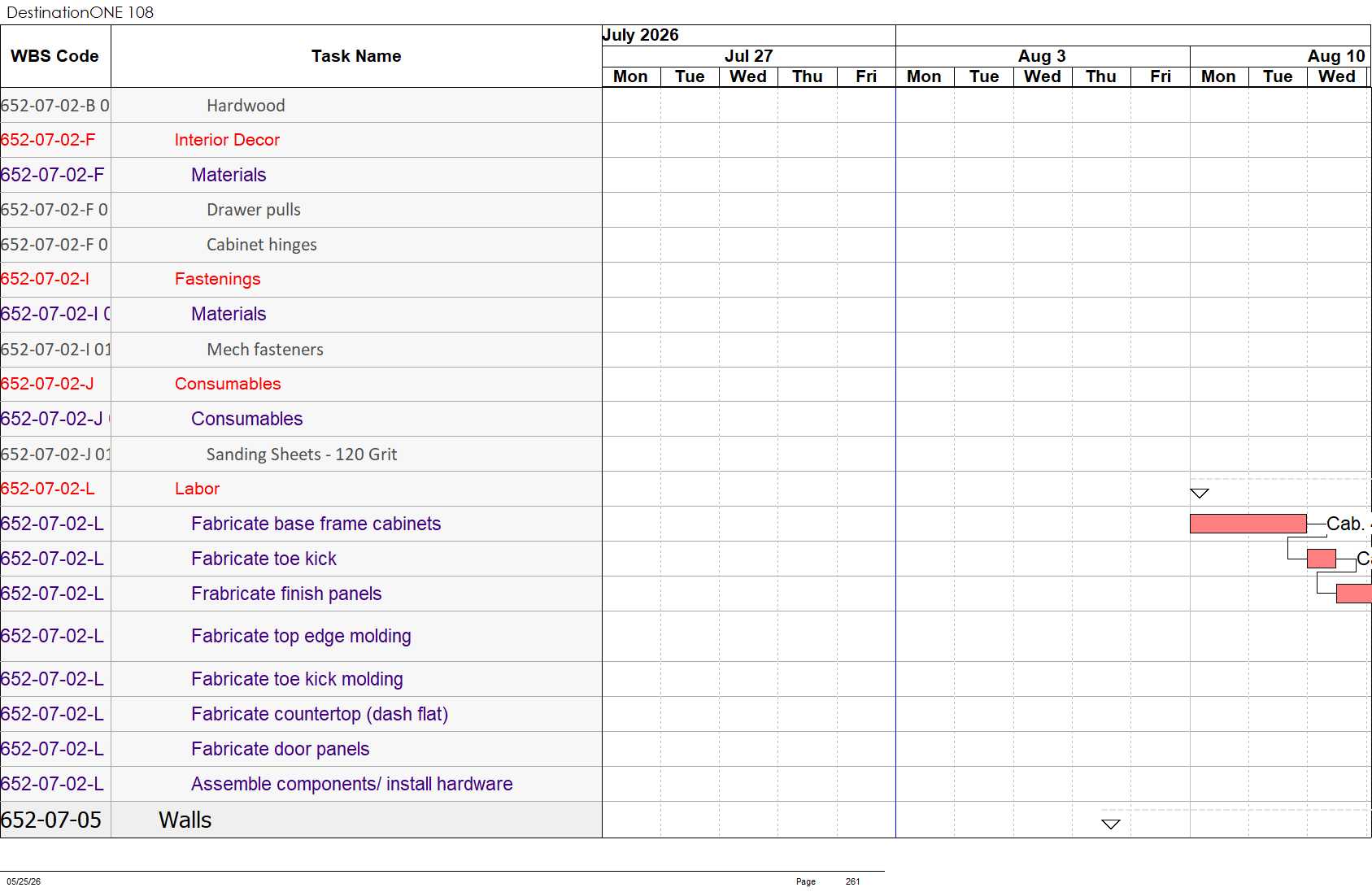Click the 05/25/26 footer date
The height and width of the screenshot is (892, 1372).
pos(24,881)
